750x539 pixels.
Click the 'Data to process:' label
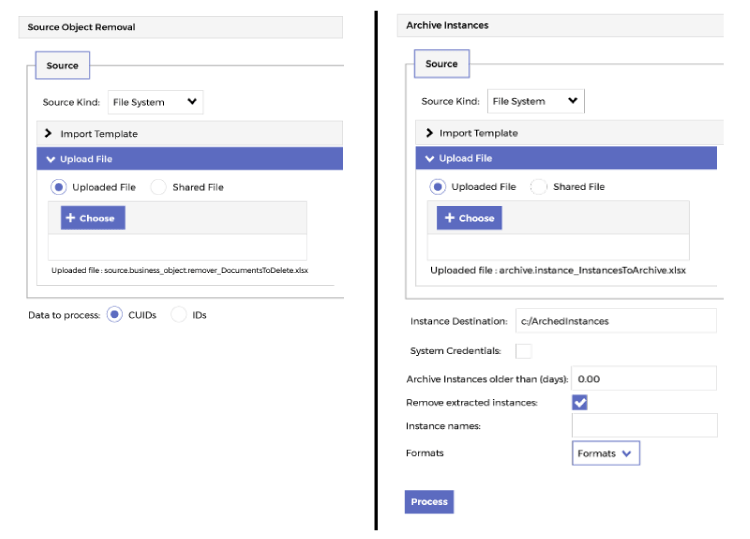[x=64, y=315]
